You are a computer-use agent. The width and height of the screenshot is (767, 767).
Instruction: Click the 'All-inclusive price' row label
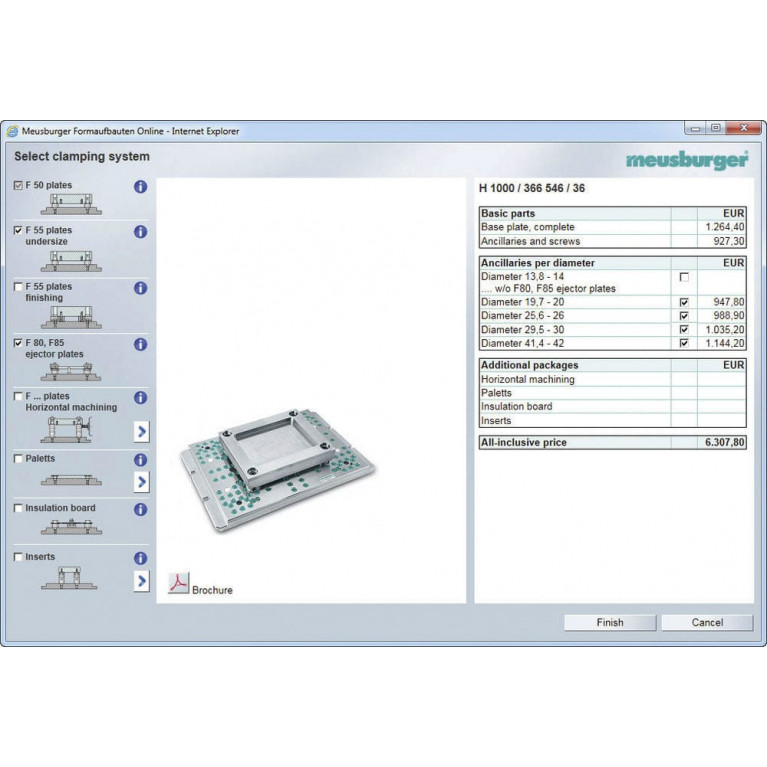(x=523, y=443)
